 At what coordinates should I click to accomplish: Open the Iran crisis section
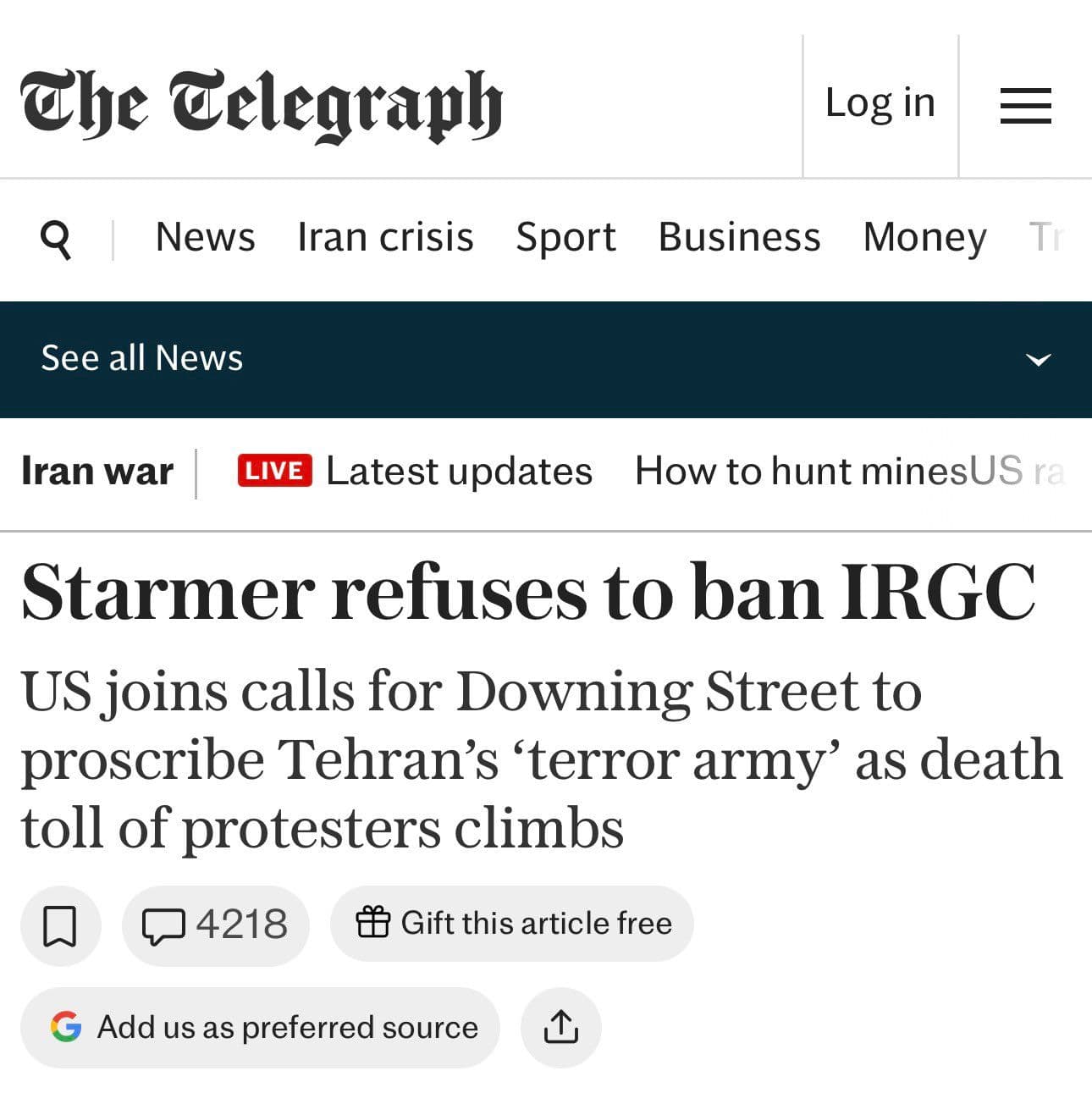pos(386,237)
